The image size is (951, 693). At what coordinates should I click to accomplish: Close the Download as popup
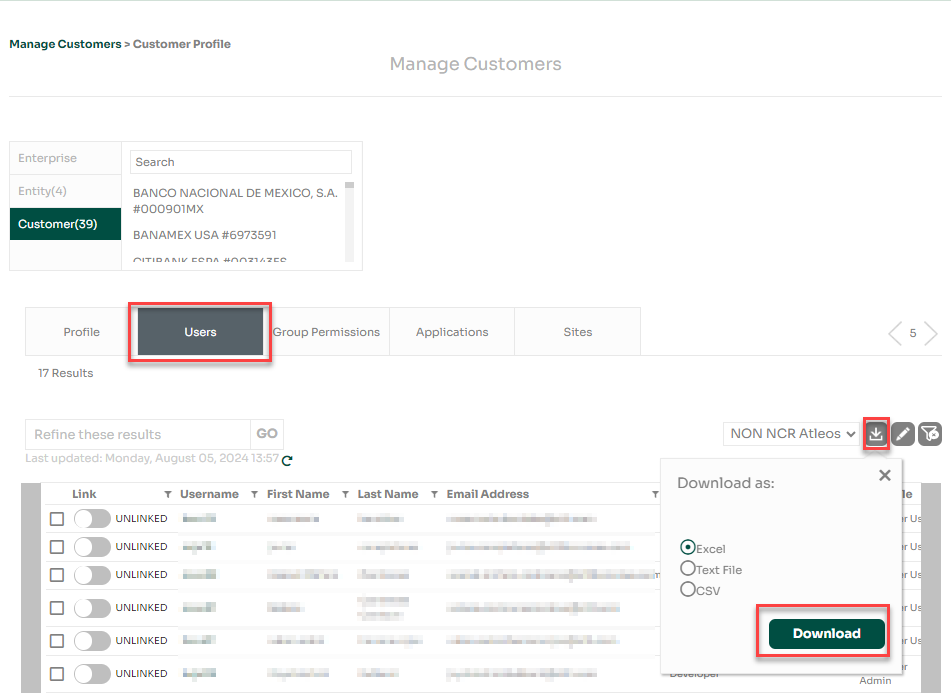pos(885,475)
